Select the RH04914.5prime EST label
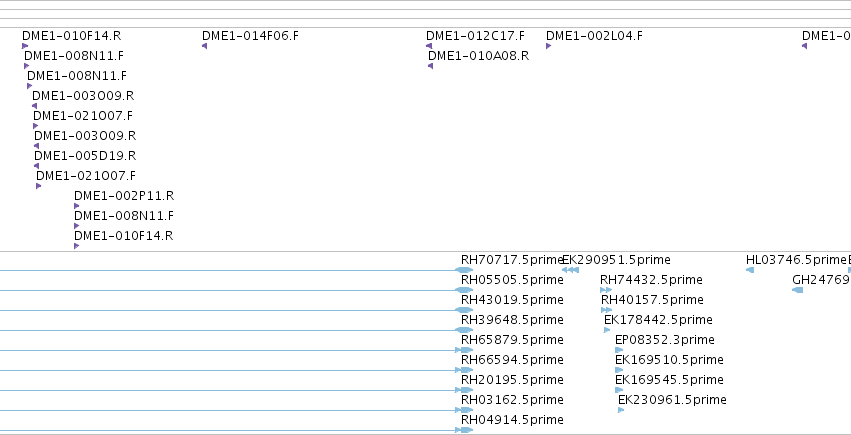851x435 pixels. (x=512, y=420)
